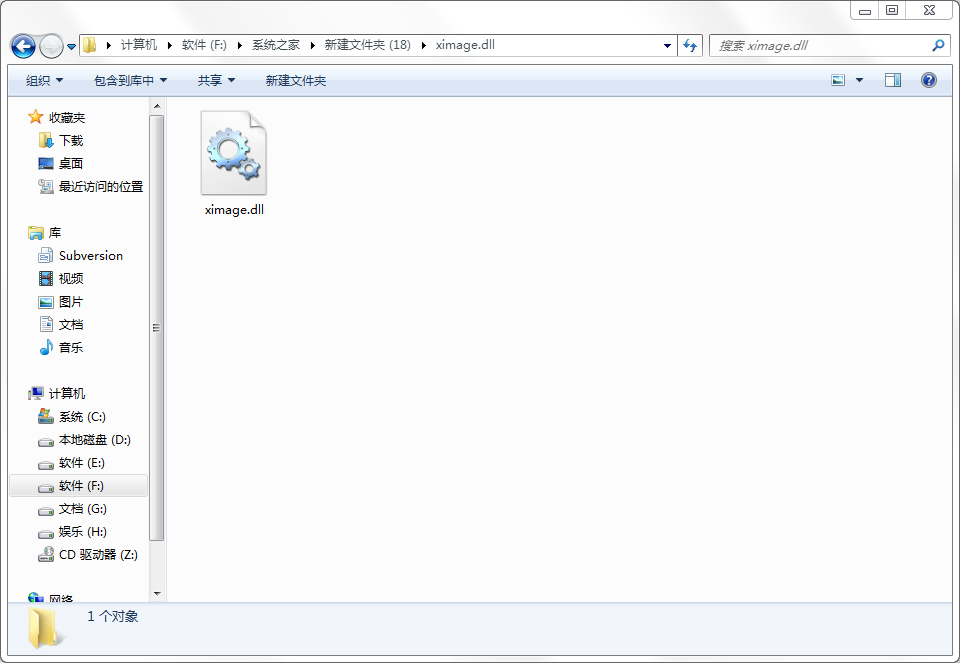Select 桌面 in the navigation pane
The height and width of the screenshot is (663, 960).
pos(71,164)
